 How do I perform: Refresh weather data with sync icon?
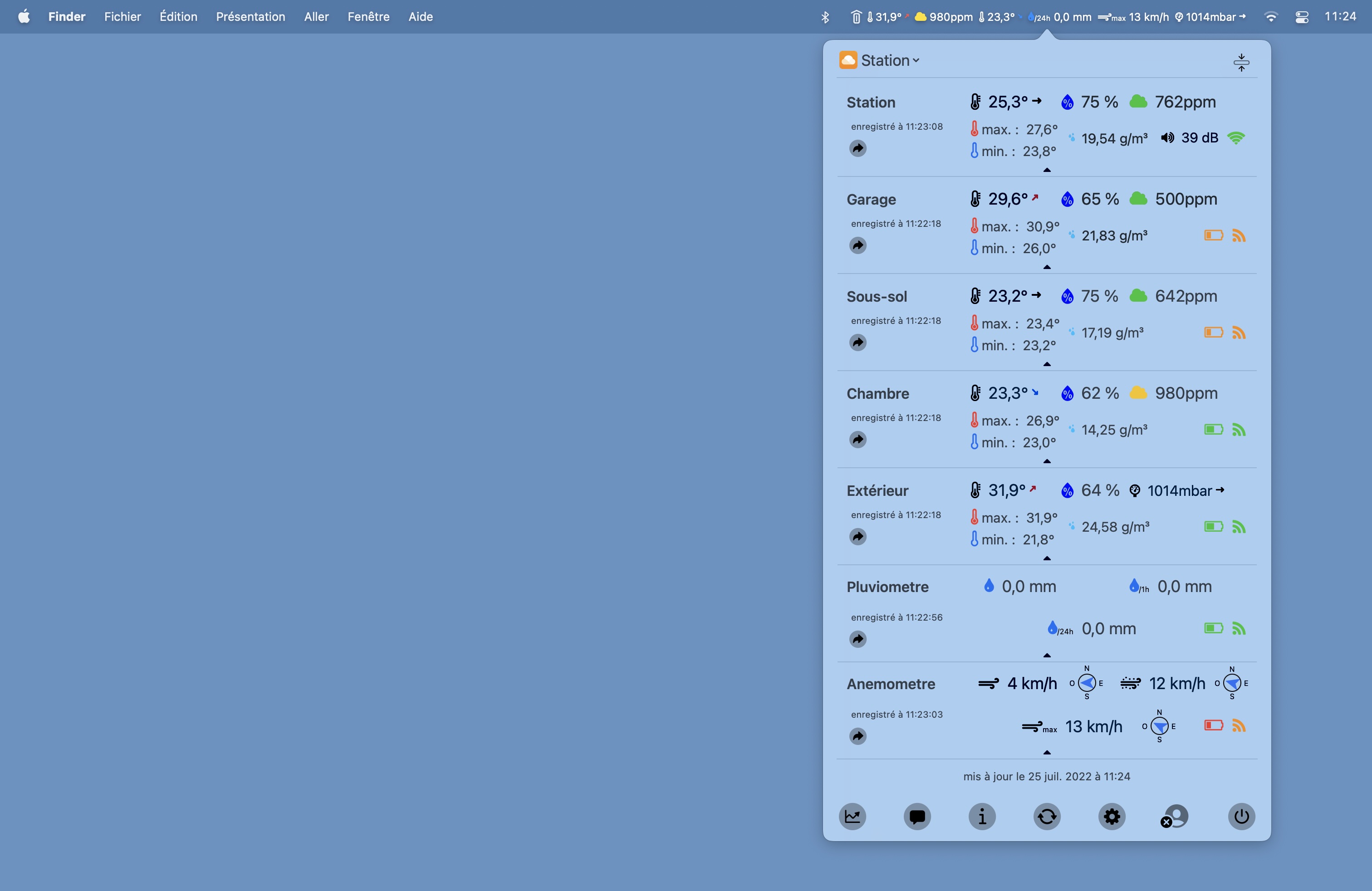coord(1047,816)
